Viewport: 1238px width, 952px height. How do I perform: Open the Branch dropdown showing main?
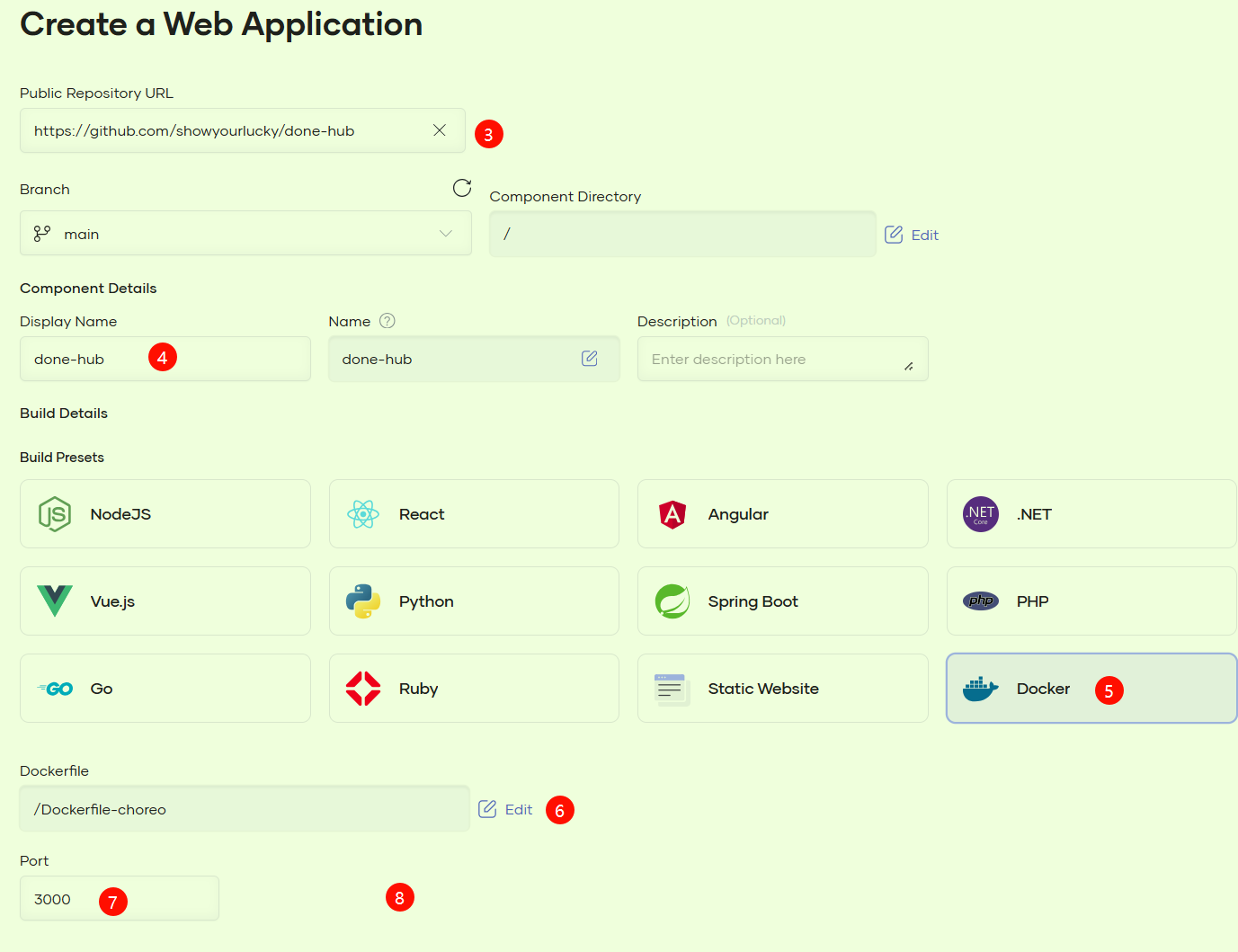coord(245,234)
